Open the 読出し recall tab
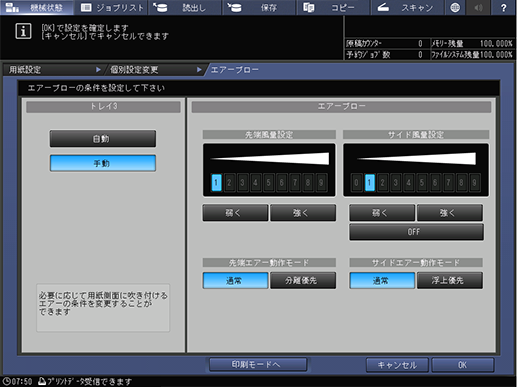This screenshot has width=517, height=387. [185, 7]
